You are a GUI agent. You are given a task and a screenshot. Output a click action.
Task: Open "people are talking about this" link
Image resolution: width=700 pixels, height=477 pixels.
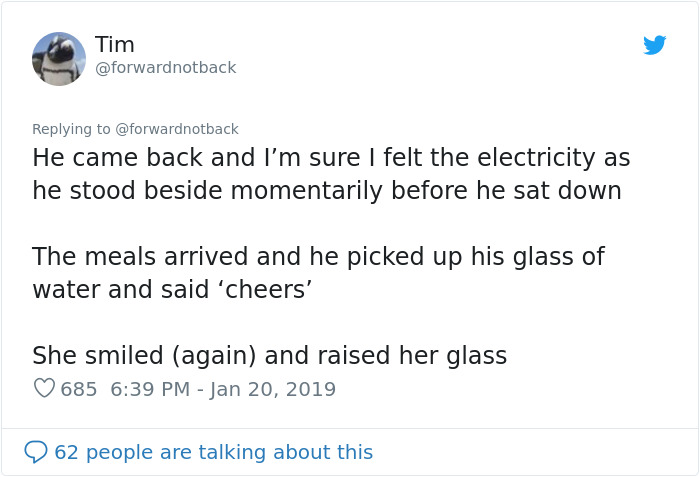pyautogui.click(x=229, y=452)
